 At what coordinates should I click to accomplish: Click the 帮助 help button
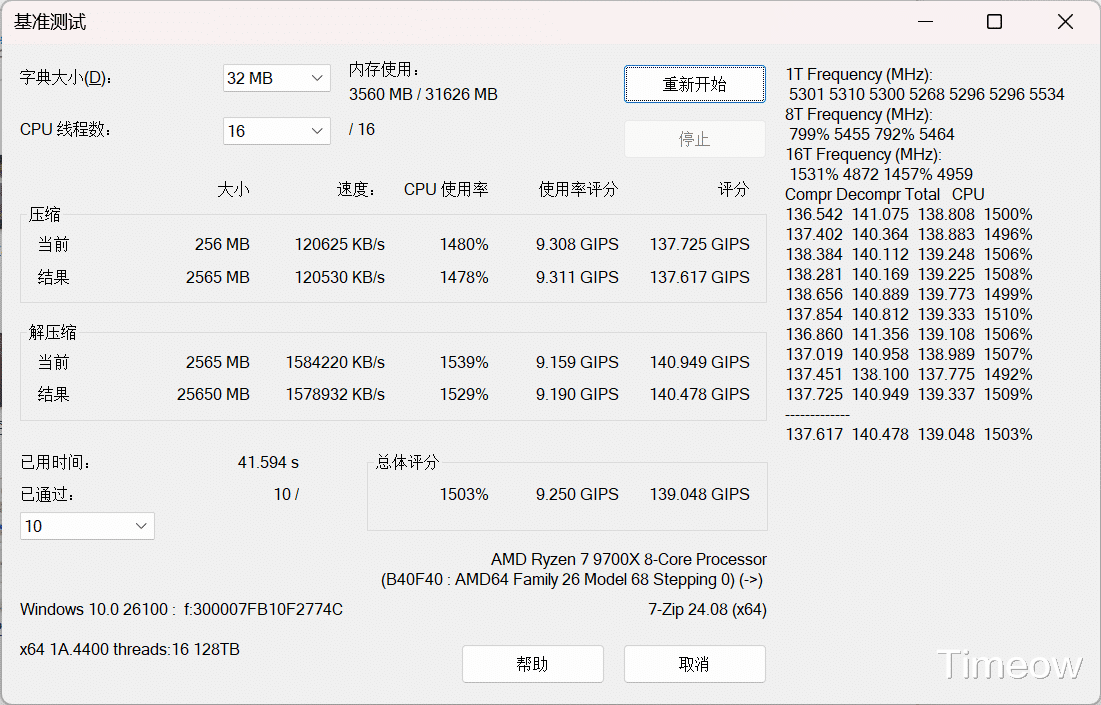(532, 664)
